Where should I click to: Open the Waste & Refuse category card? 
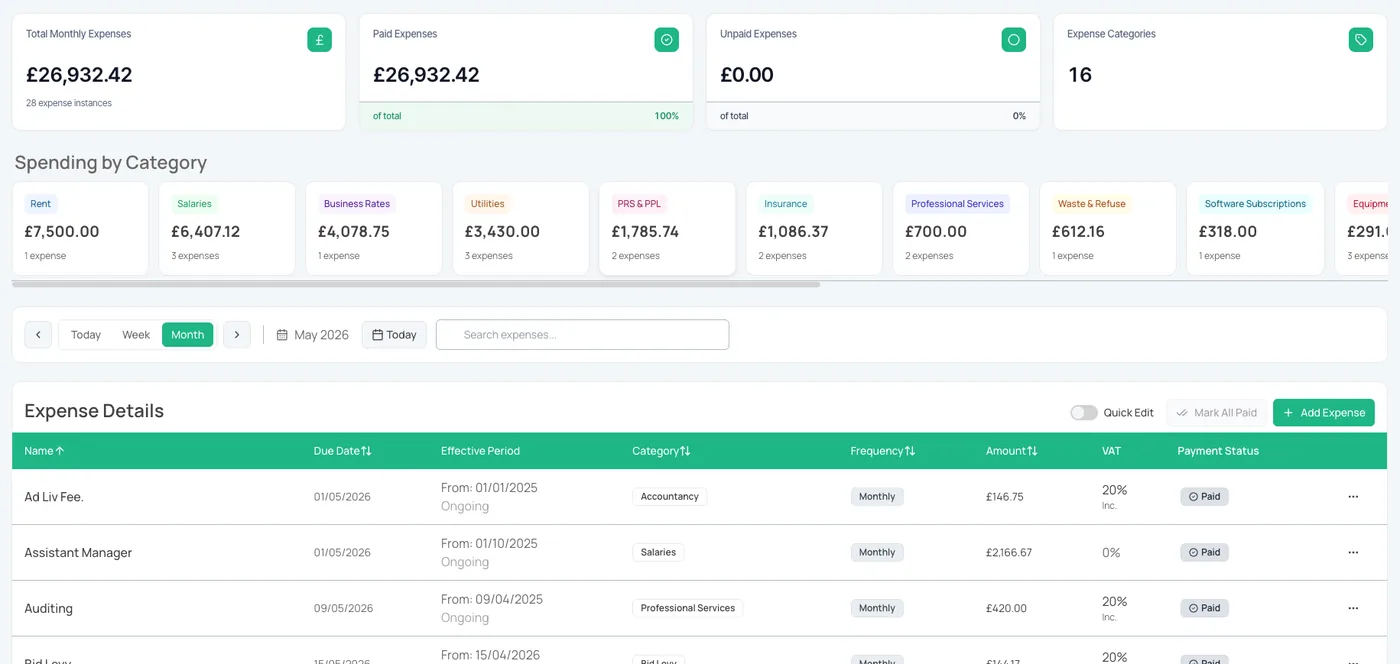[1108, 229]
